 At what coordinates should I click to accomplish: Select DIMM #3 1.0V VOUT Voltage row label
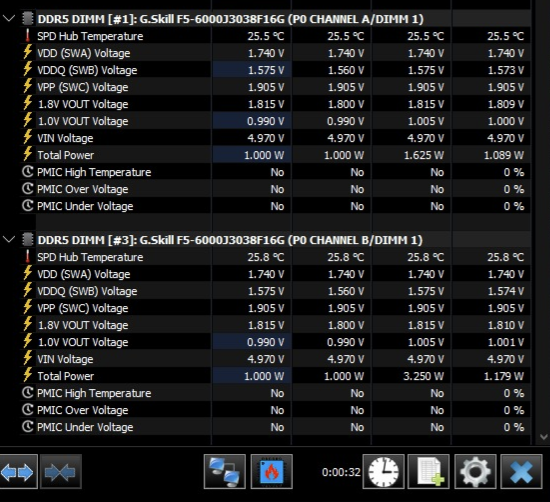click(x=83, y=342)
